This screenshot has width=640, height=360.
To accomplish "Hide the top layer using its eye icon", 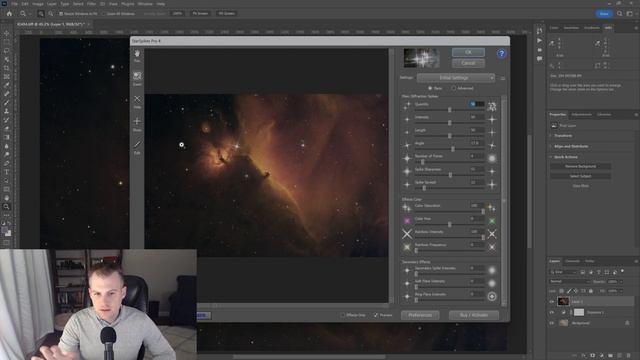I will pos(551,302).
